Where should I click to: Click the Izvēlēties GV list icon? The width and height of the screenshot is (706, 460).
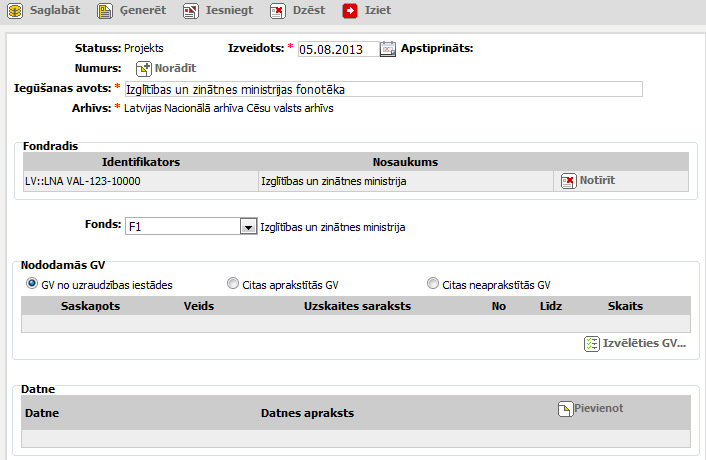[x=591, y=343]
